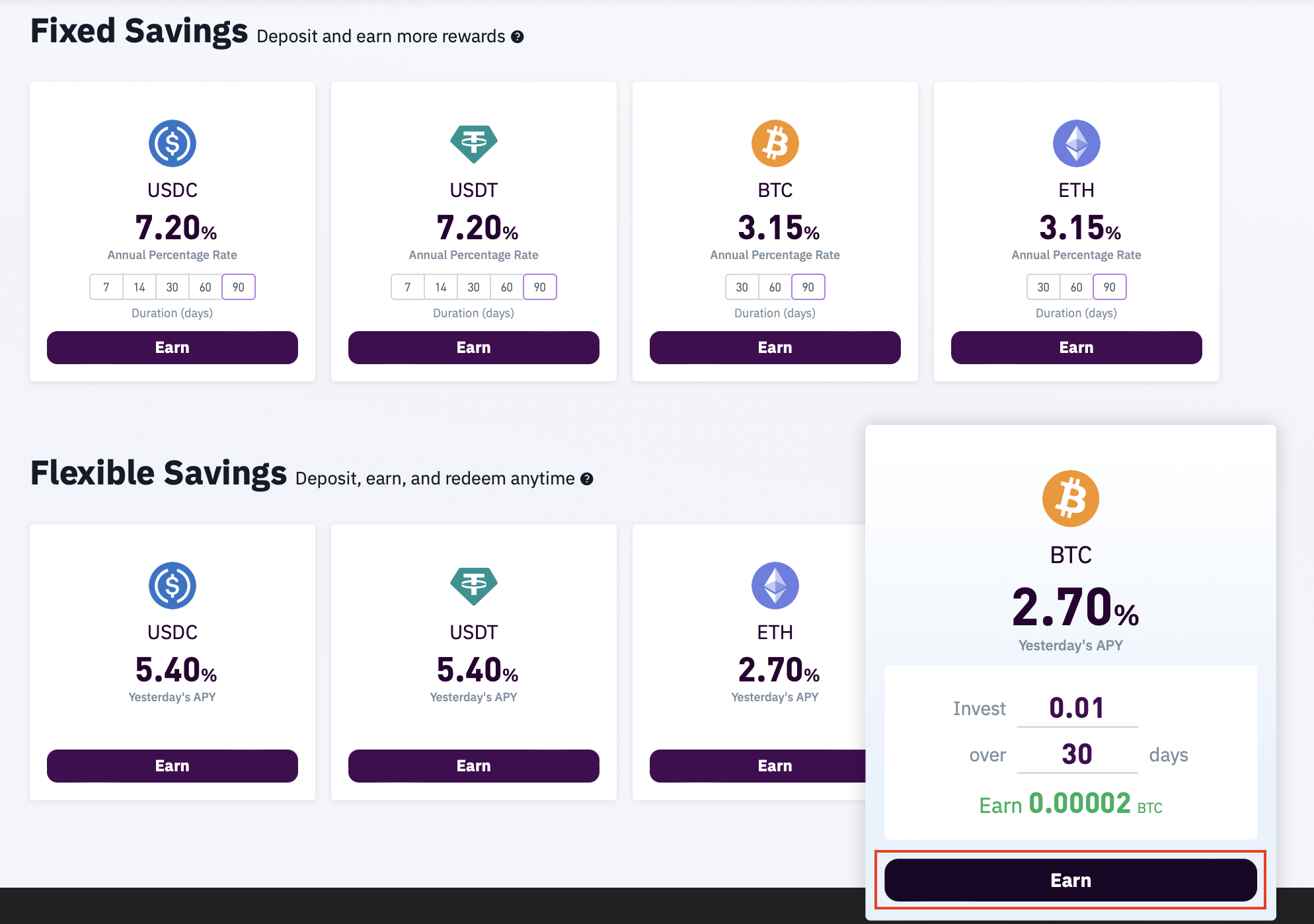Viewport: 1314px width, 924px height.
Task: Click the days field showing 30
Action: (x=1077, y=755)
